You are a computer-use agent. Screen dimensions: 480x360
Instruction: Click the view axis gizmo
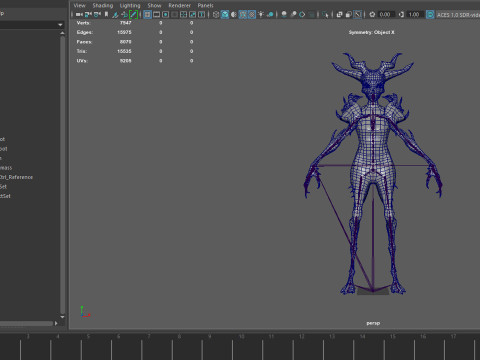[85, 311]
